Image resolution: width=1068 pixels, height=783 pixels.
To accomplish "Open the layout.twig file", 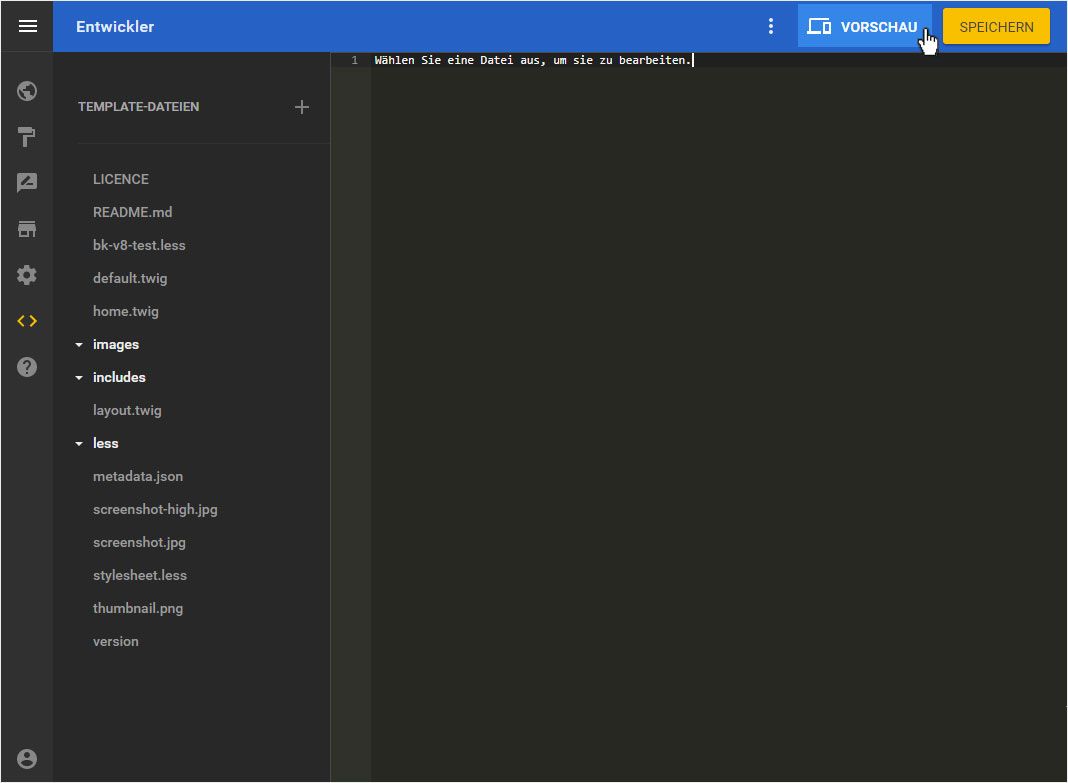I will coord(127,411).
